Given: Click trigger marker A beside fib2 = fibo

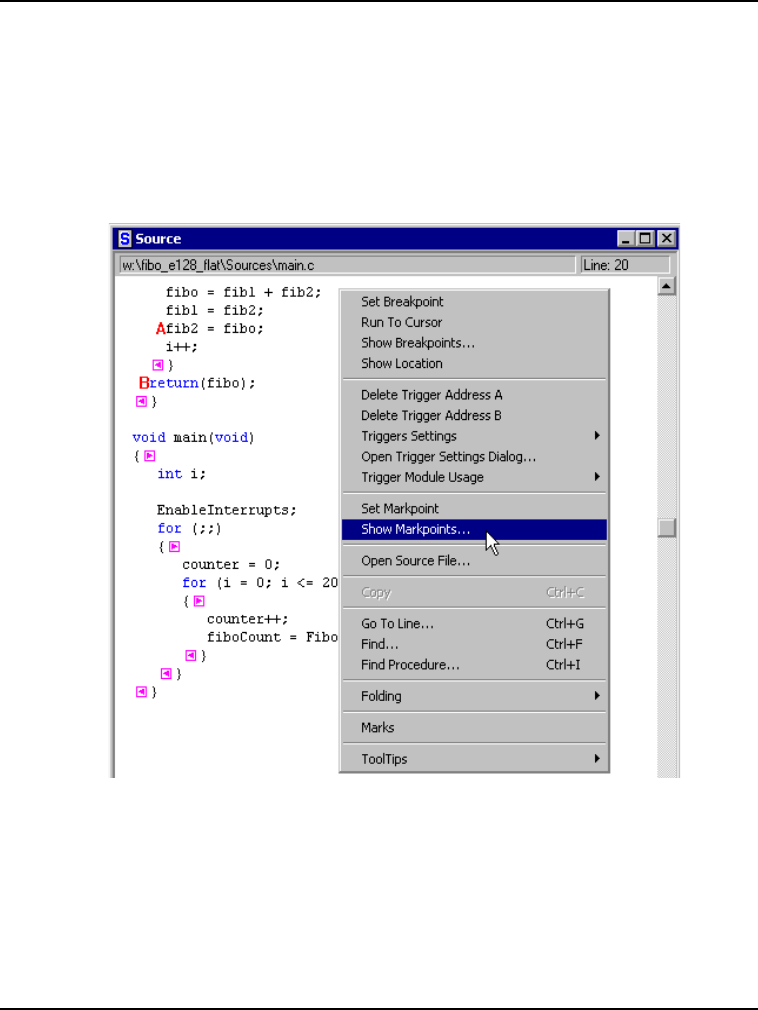Looking at the screenshot, I should click(x=161, y=329).
